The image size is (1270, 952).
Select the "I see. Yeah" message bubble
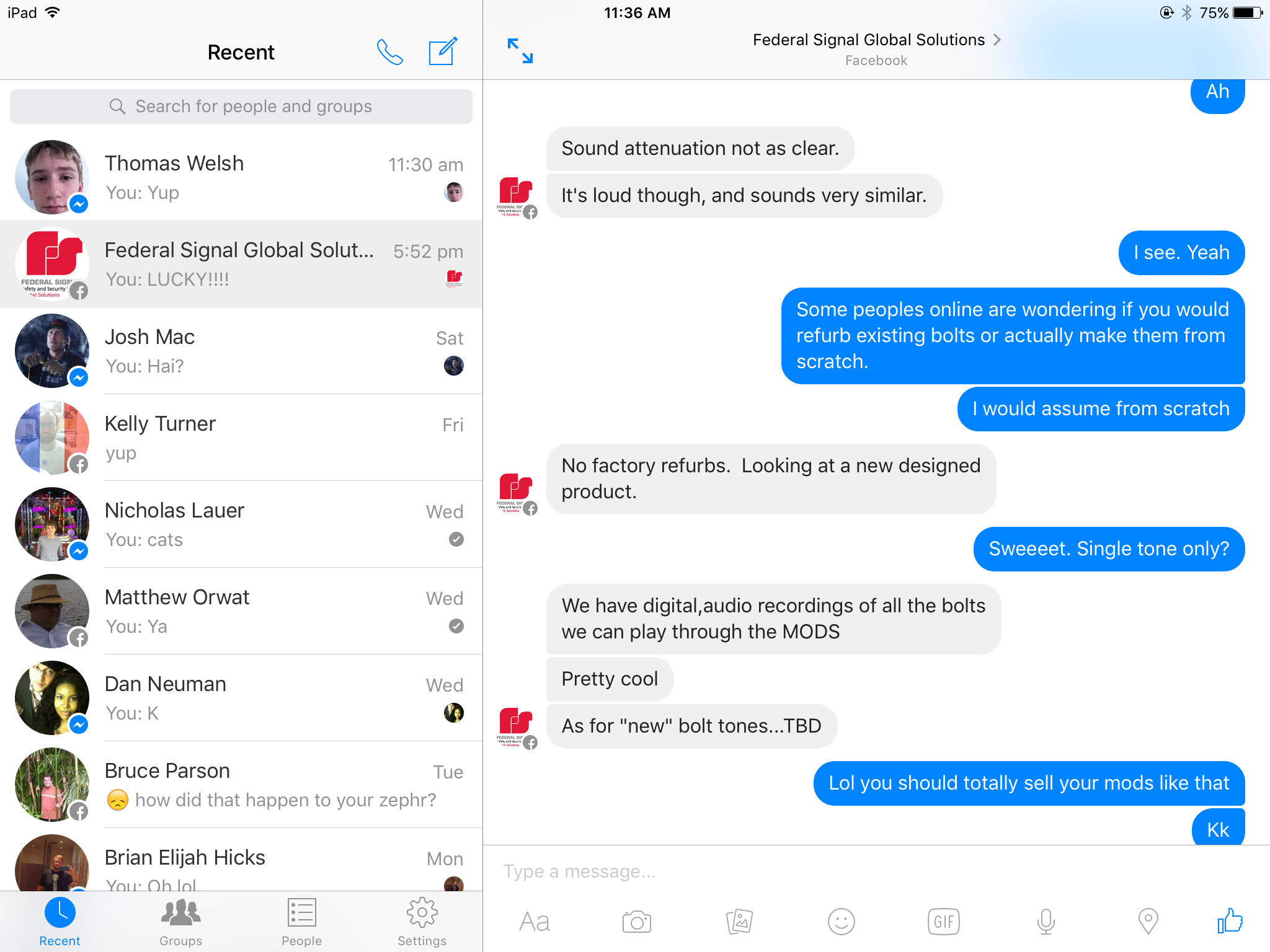[x=1181, y=253]
